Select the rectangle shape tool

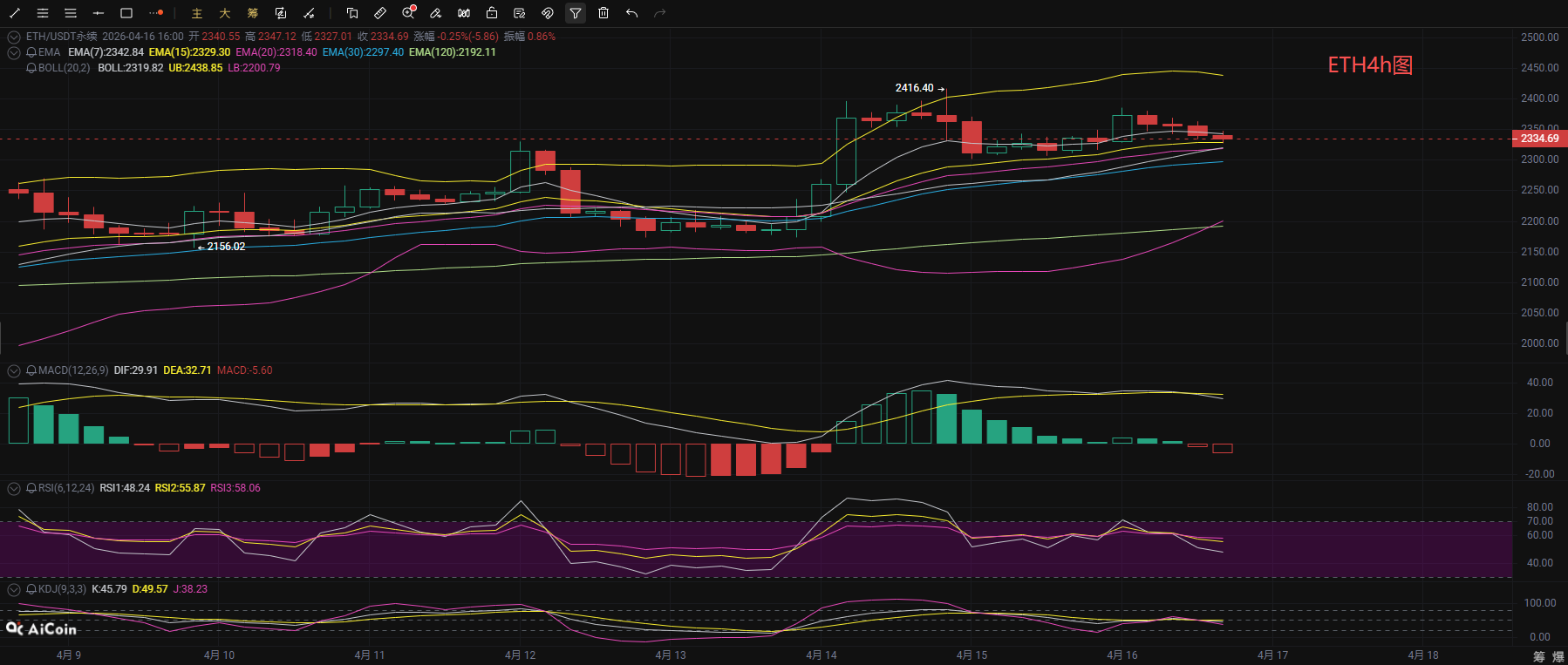click(x=126, y=13)
